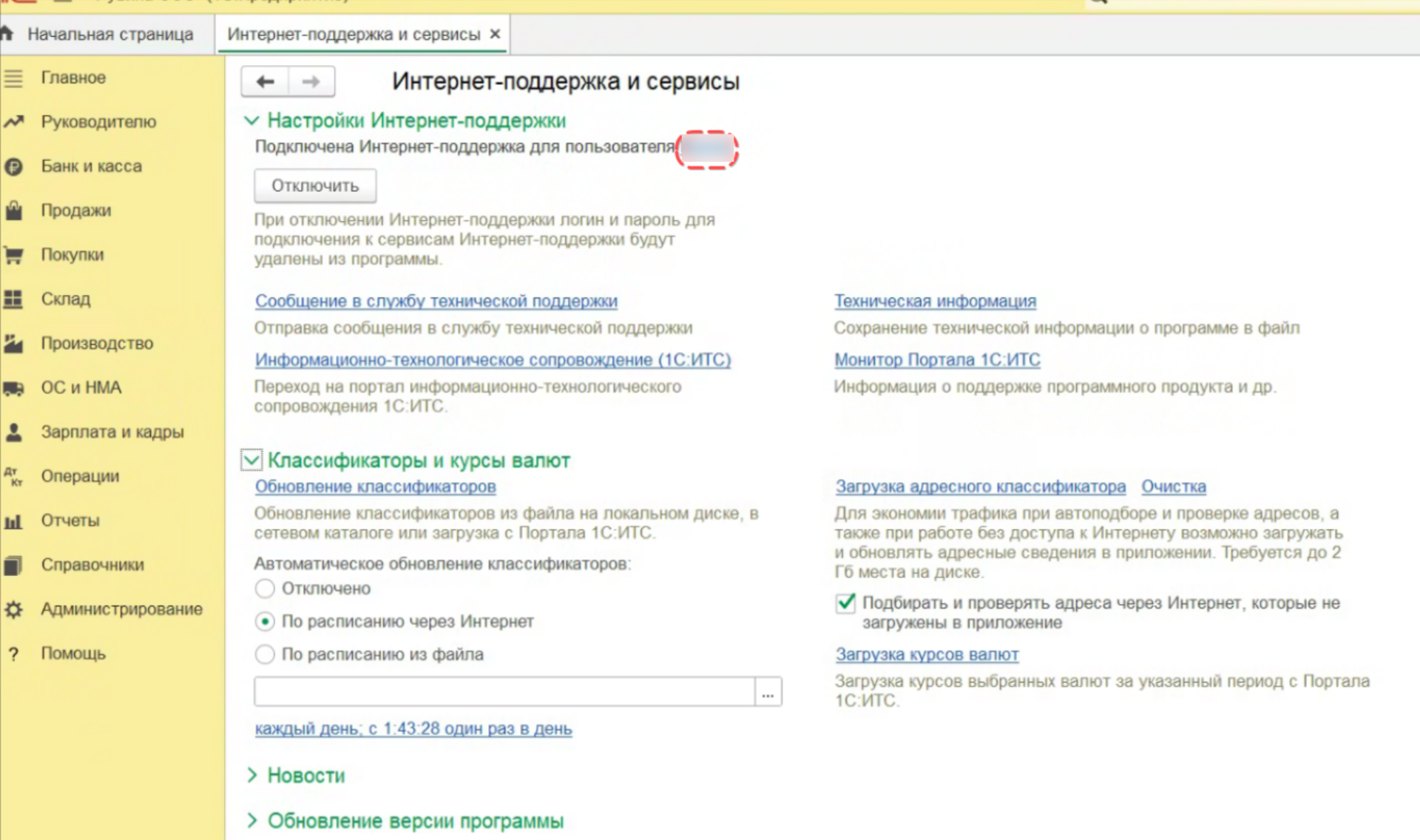This screenshot has width=1420, height=840.
Task: Expand the Новости section
Action: click(x=252, y=776)
